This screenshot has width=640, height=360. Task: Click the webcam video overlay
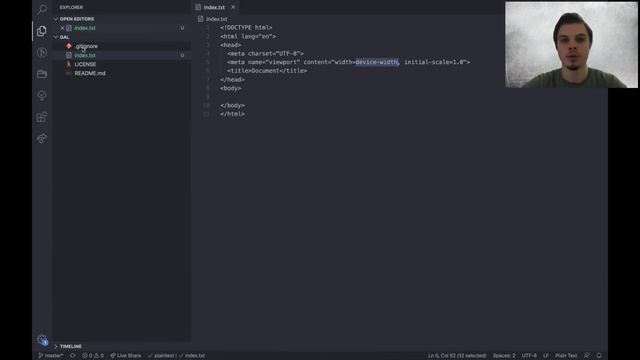click(x=571, y=45)
